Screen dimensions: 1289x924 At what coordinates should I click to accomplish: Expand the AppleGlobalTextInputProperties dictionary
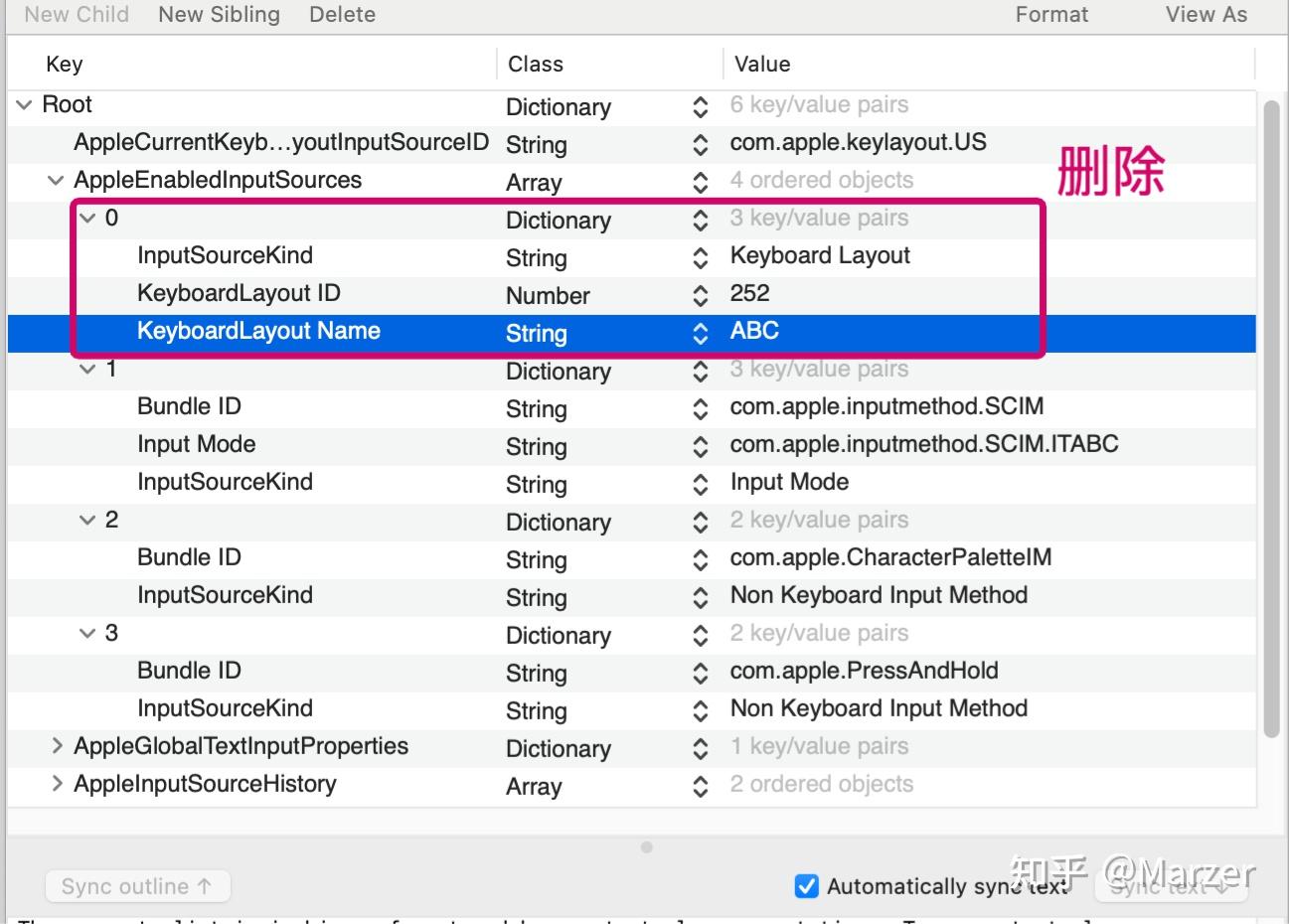pyautogui.click(x=57, y=746)
